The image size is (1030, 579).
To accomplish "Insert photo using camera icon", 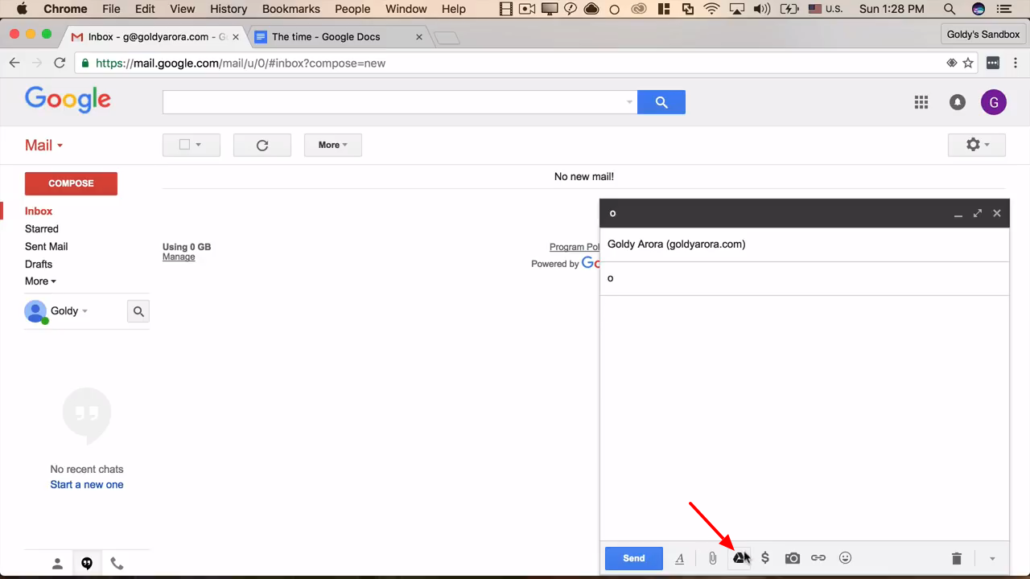I will coord(792,558).
